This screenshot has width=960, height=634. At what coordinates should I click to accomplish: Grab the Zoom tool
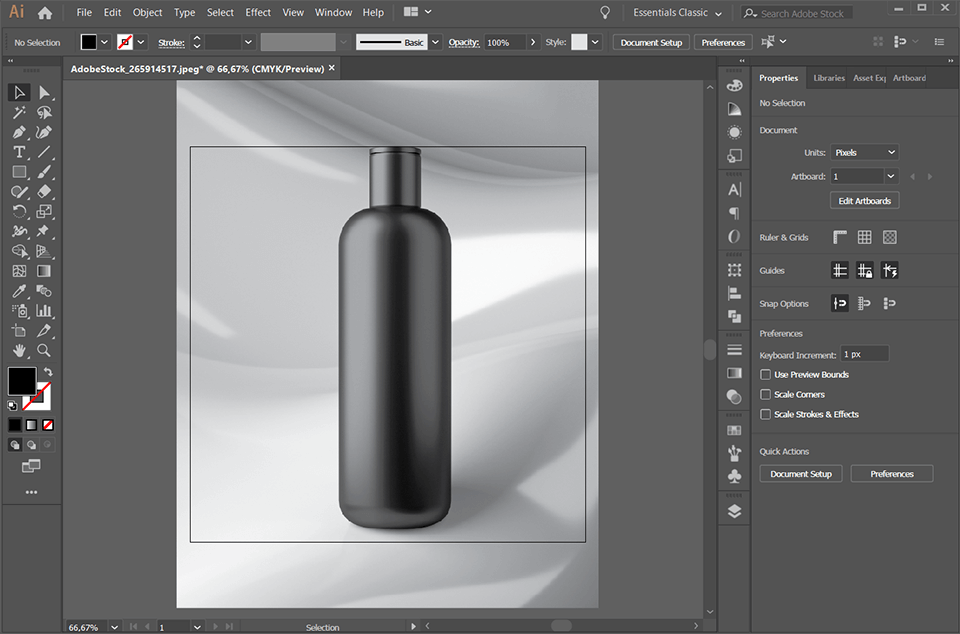click(x=44, y=351)
